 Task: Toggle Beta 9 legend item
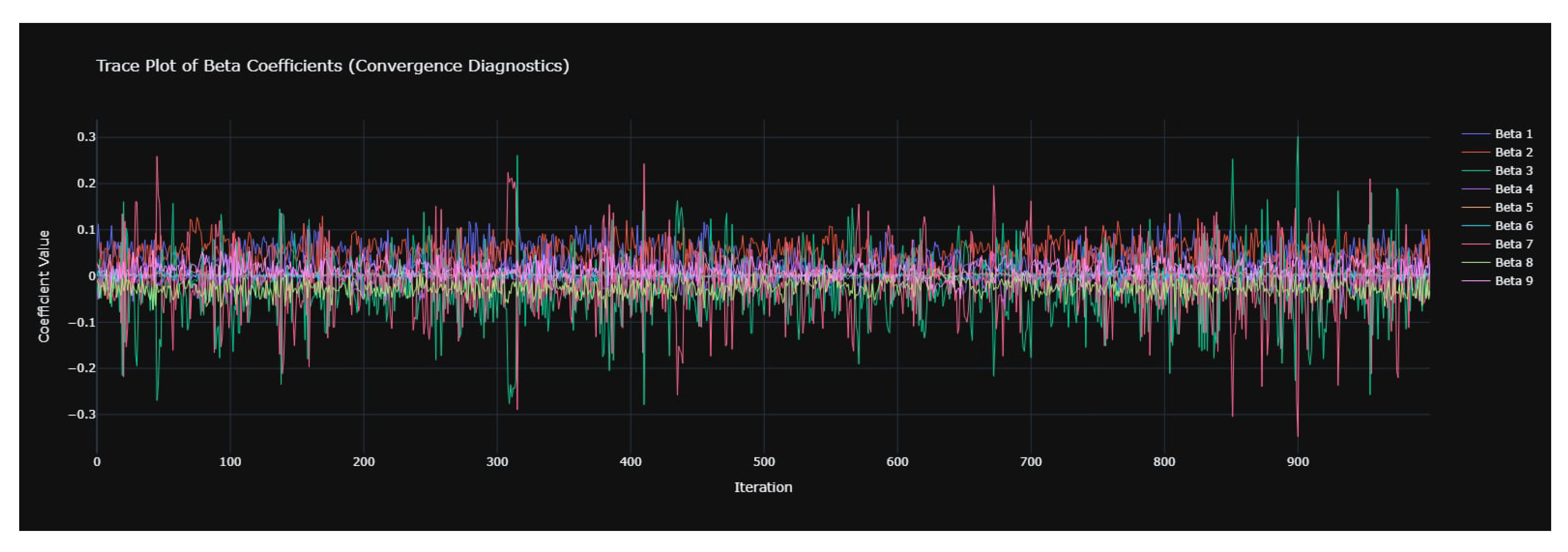tap(1513, 281)
